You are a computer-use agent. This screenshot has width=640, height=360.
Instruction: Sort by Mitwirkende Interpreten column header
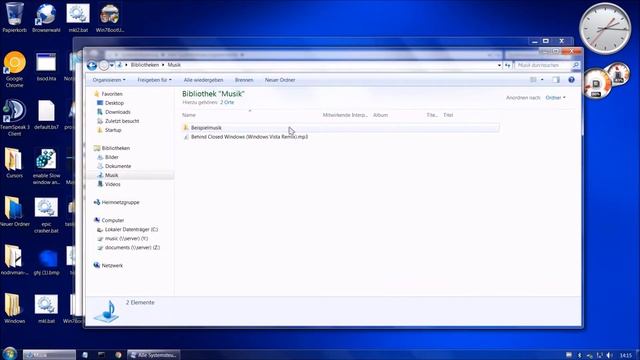pyautogui.click(x=345, y=115)
